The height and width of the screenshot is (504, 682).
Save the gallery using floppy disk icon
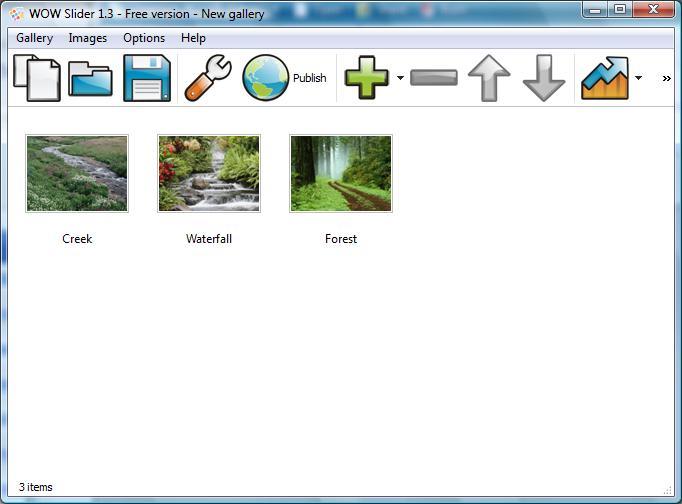[147, 78]
